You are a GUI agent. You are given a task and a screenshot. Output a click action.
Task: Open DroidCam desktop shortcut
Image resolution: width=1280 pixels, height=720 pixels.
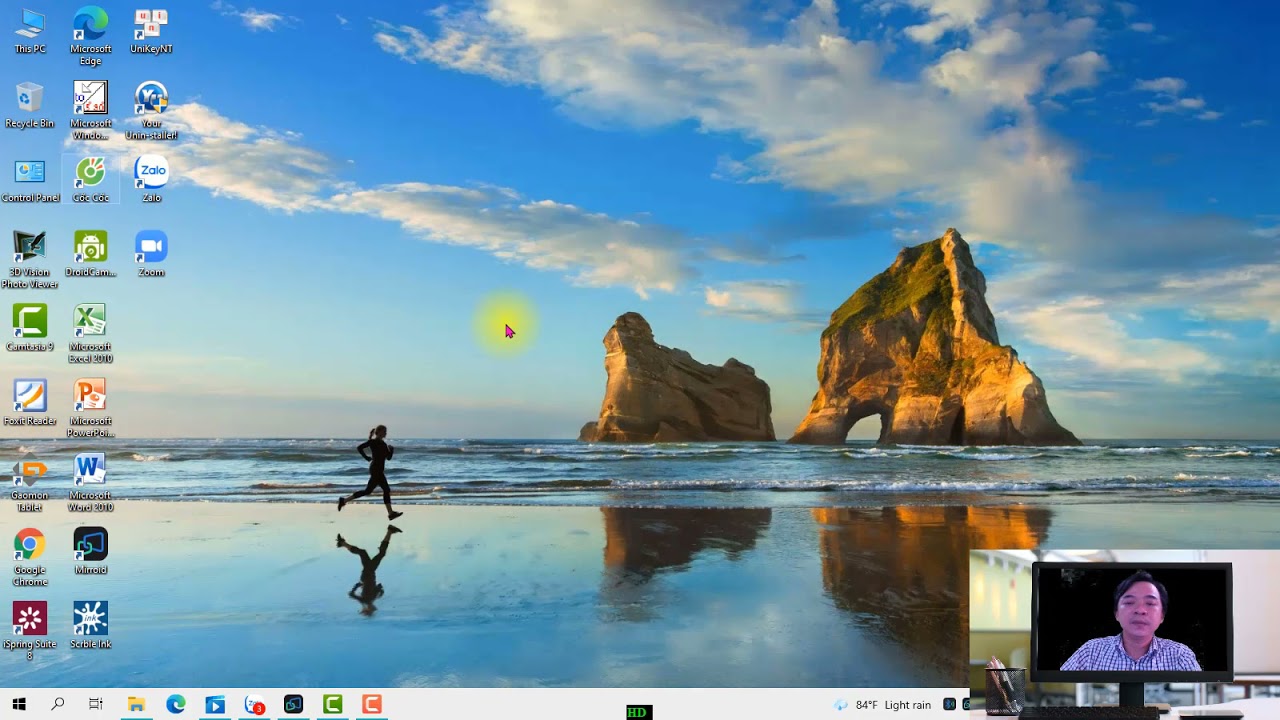pyautogui.click(x=91, y=254)
